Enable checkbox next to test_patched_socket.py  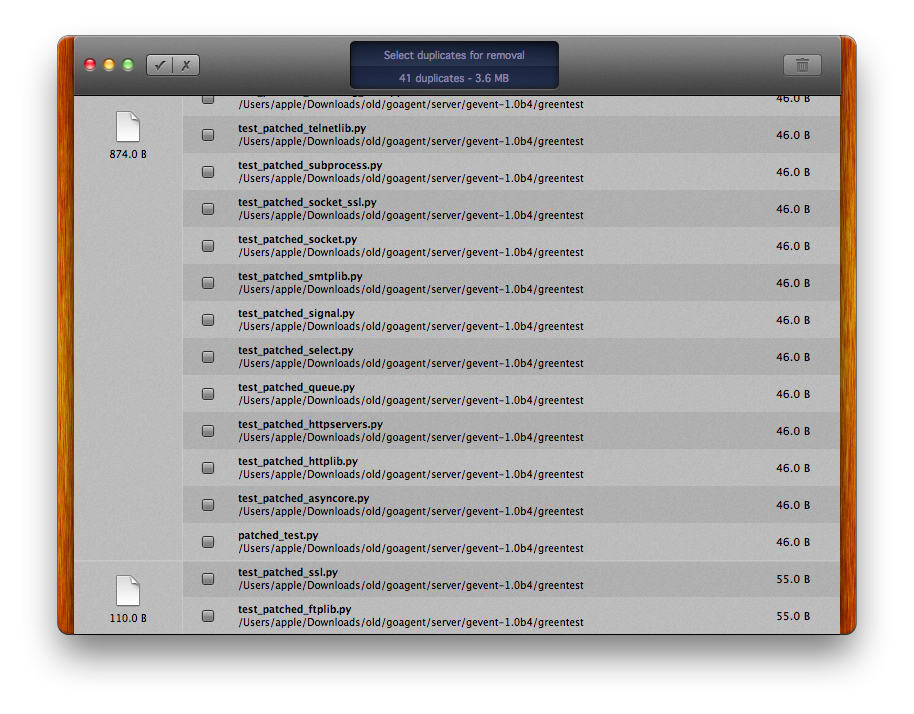point(208,246)
